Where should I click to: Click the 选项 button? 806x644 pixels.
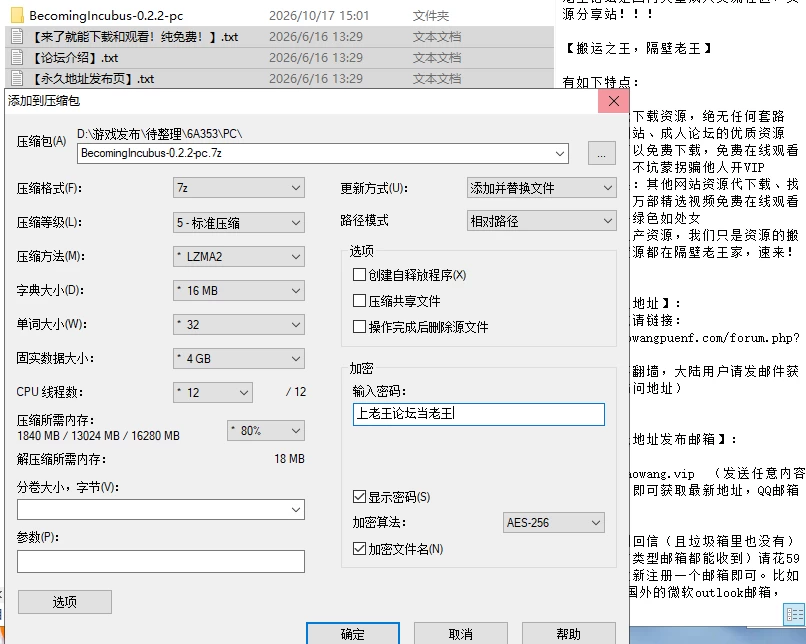point(65,602)
